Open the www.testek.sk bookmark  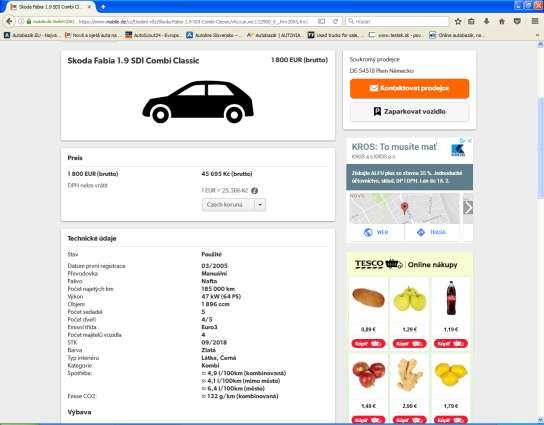[397, 35]
